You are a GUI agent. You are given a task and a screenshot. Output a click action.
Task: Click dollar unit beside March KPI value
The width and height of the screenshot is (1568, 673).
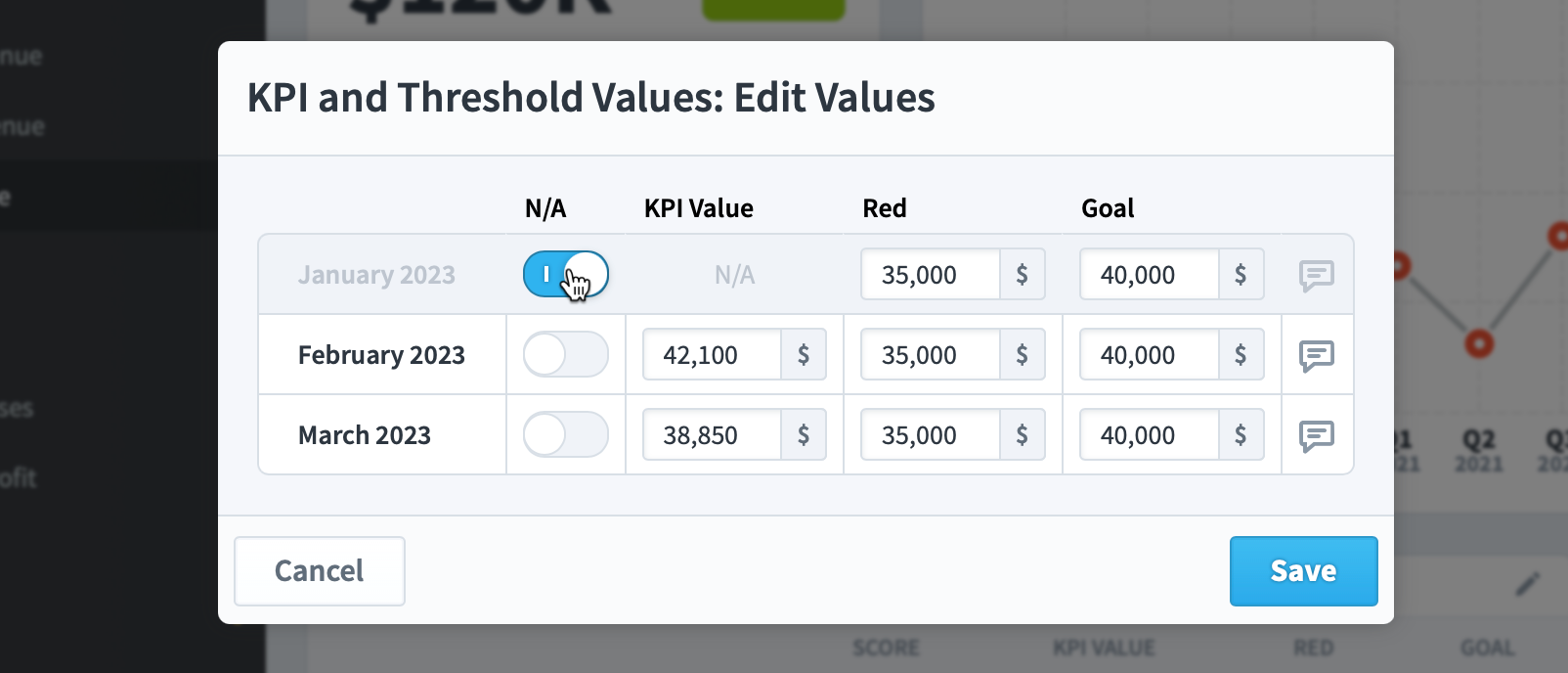(x=804, y=434)
